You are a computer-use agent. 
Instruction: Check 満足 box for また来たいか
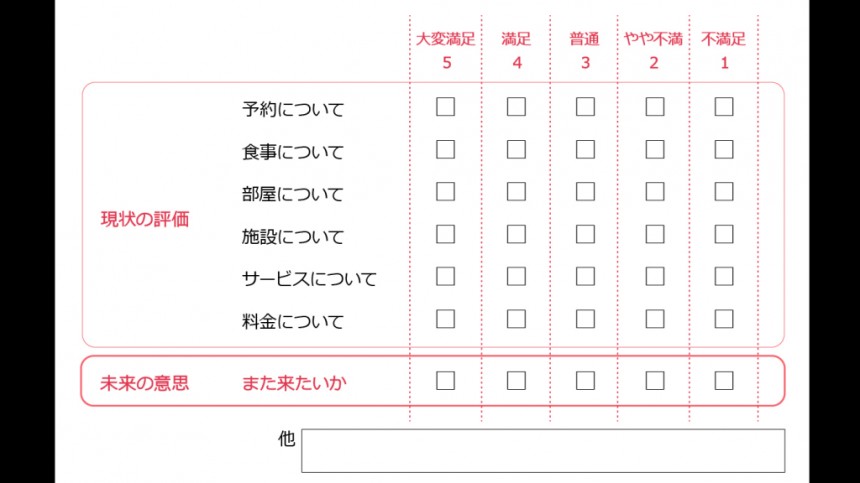516,380
